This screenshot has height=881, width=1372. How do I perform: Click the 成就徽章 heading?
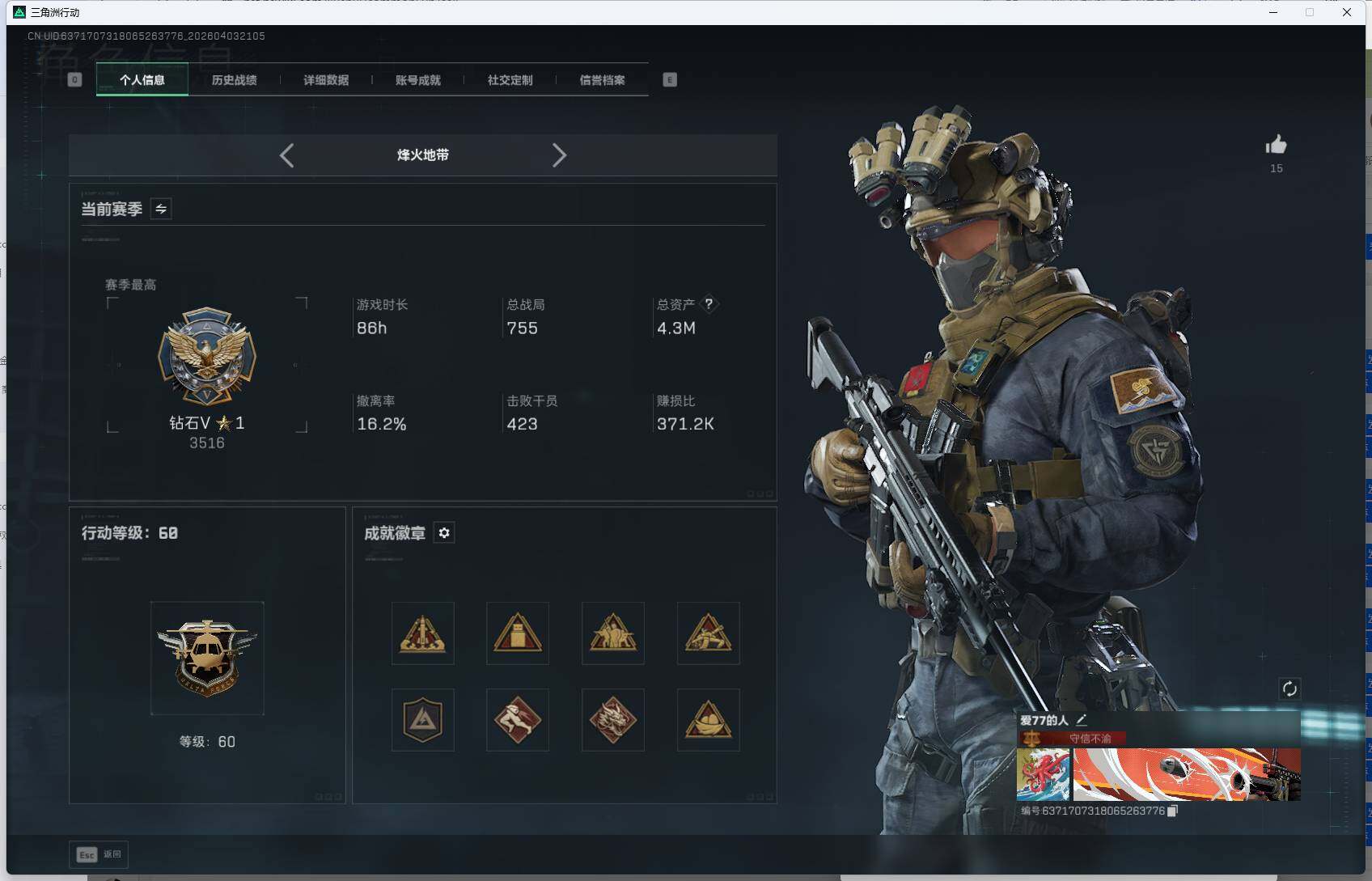(395, 533)
